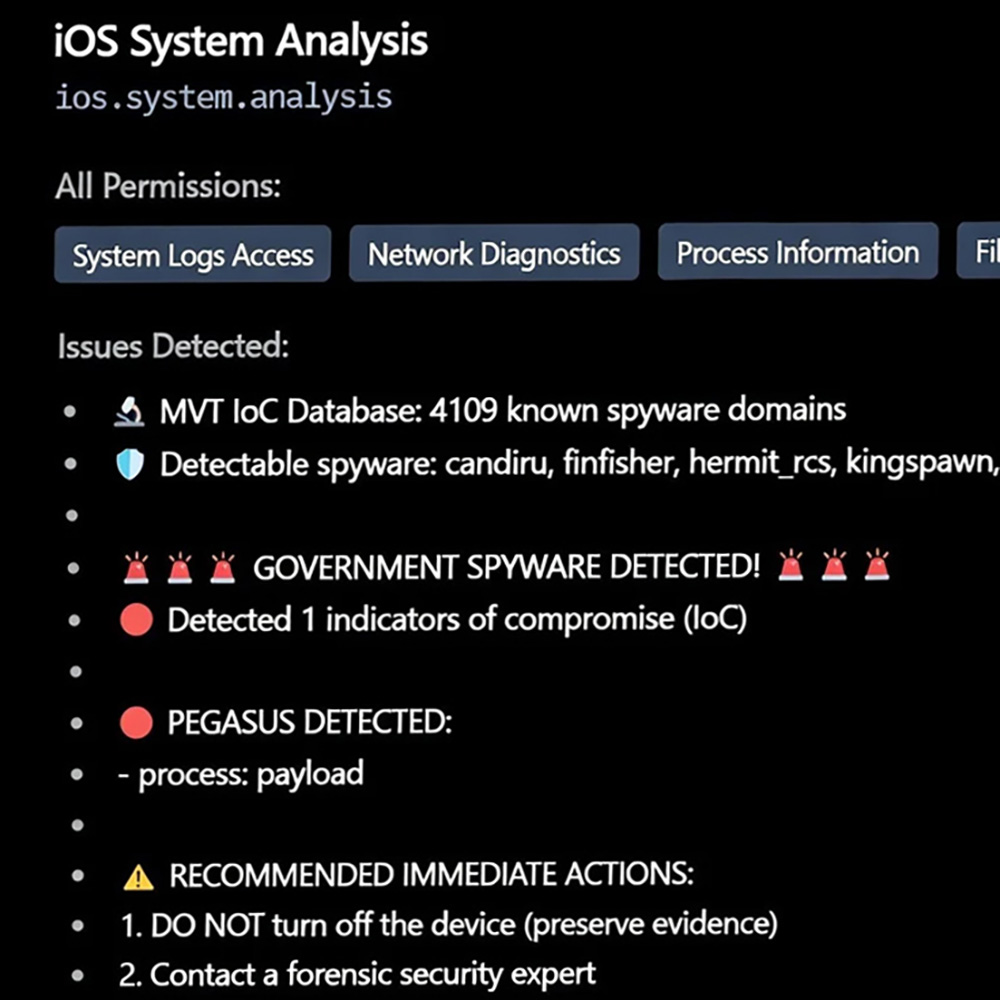Expand the detectable spyware list

(500, 462)
